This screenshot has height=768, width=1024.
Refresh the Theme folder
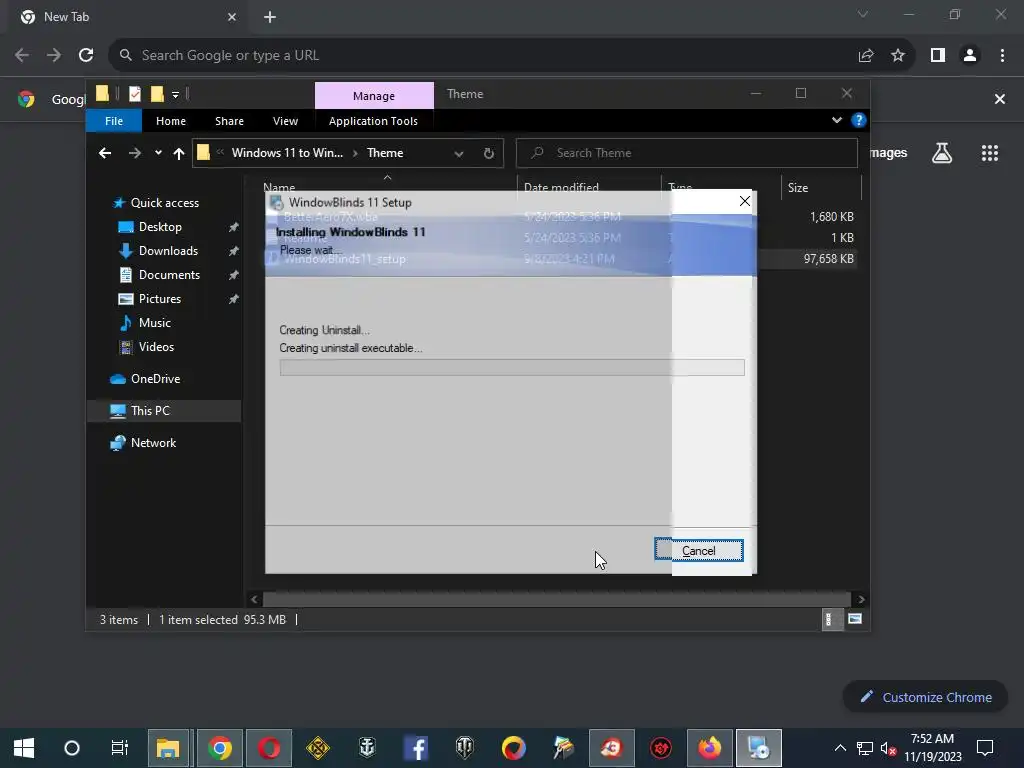(488, 153)
